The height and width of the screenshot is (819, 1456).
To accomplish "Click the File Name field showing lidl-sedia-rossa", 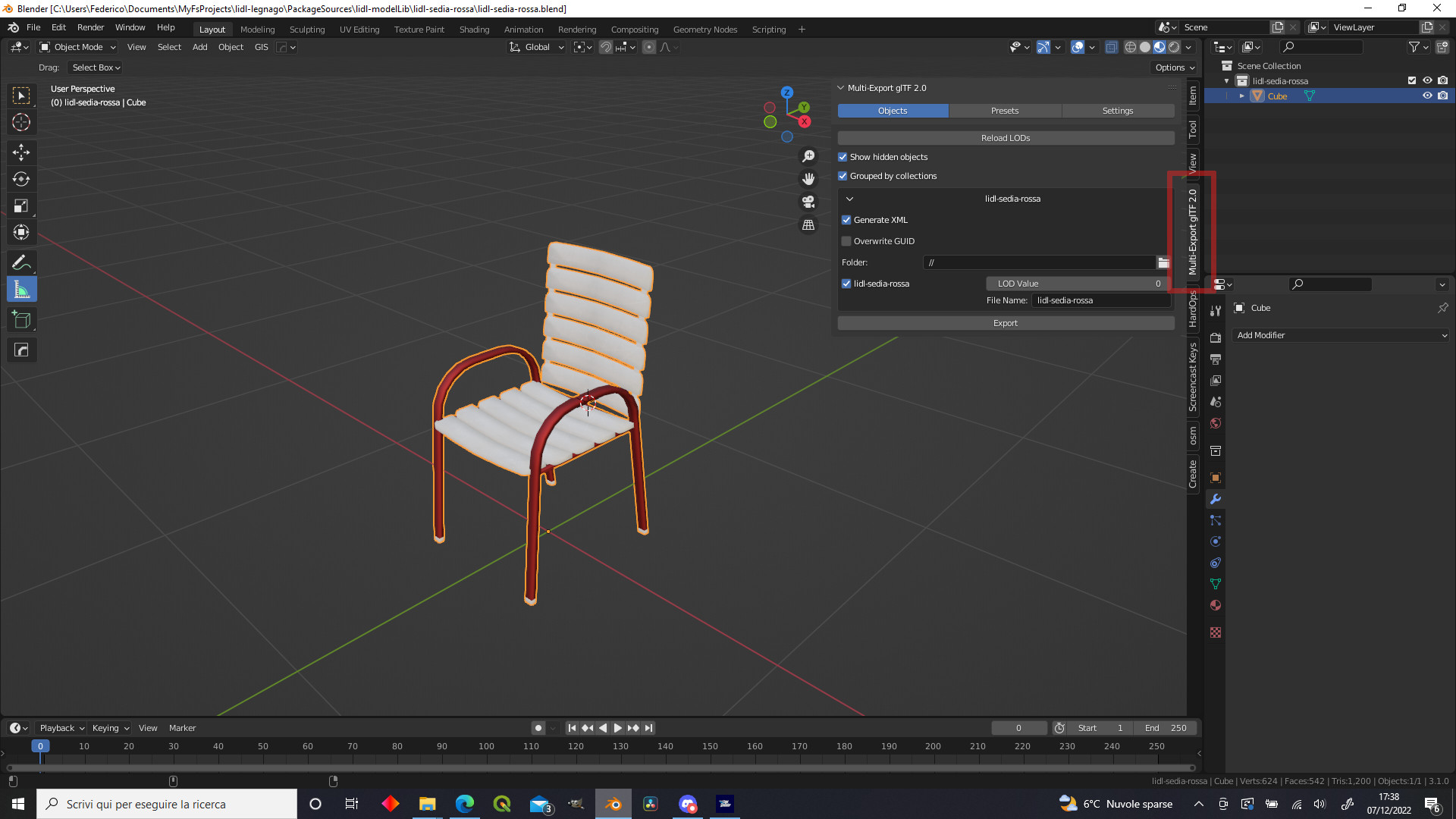I will [1101, 300].
